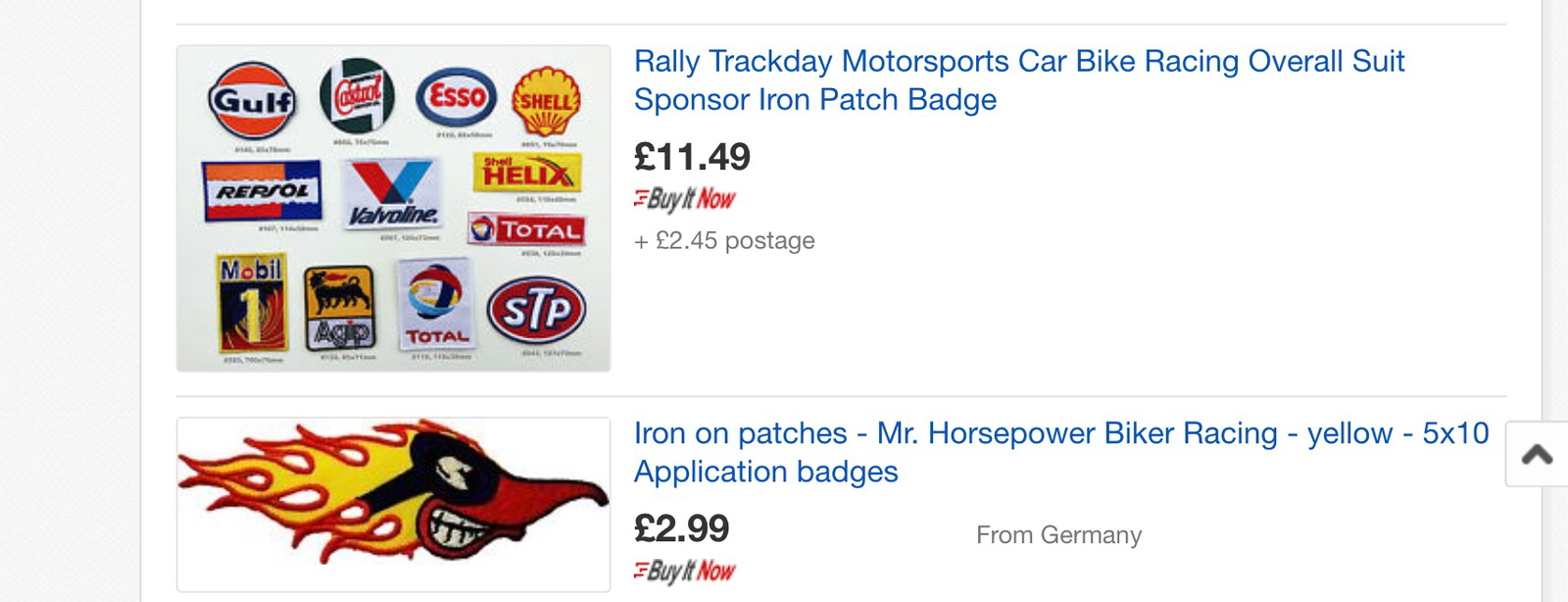Click the From Germany location label
Screen dimensions: 1568x602
click(x=1058, y=535)
